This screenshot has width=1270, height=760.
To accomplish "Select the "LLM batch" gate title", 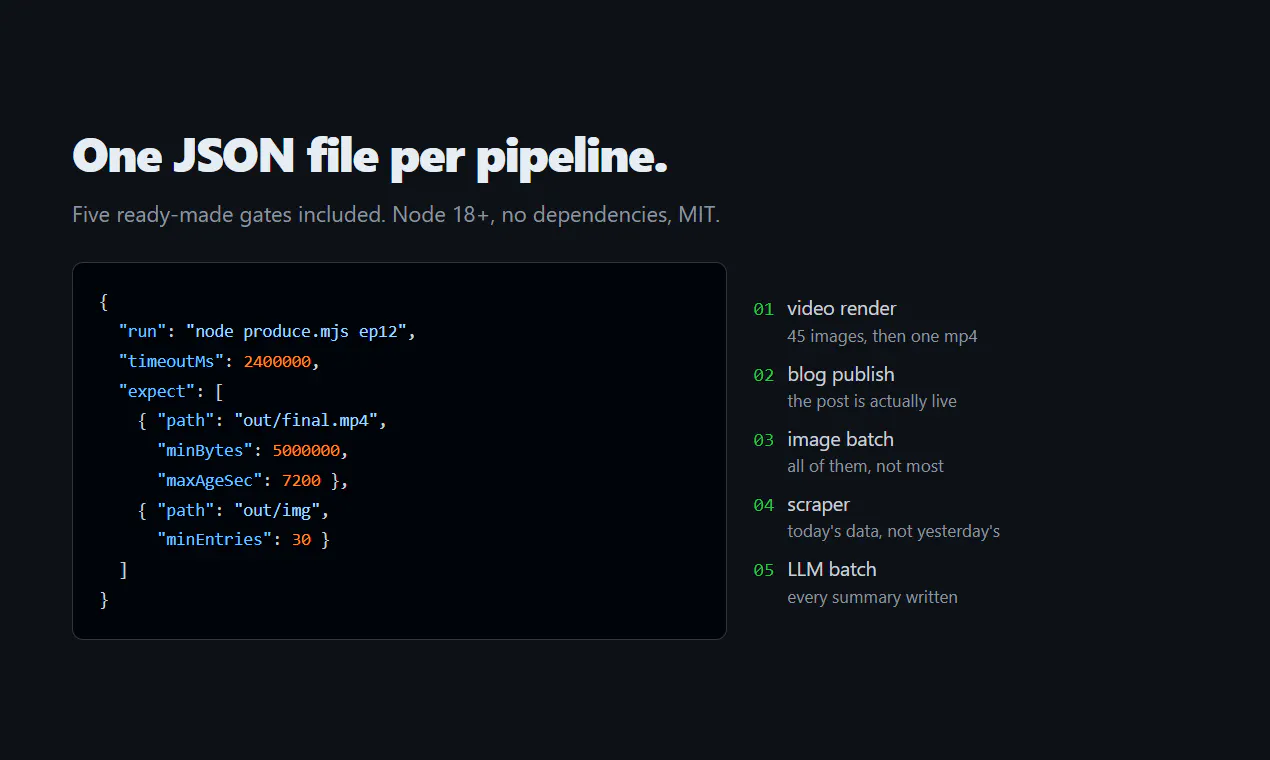I will pyautogui.click(x=832, y=569).
